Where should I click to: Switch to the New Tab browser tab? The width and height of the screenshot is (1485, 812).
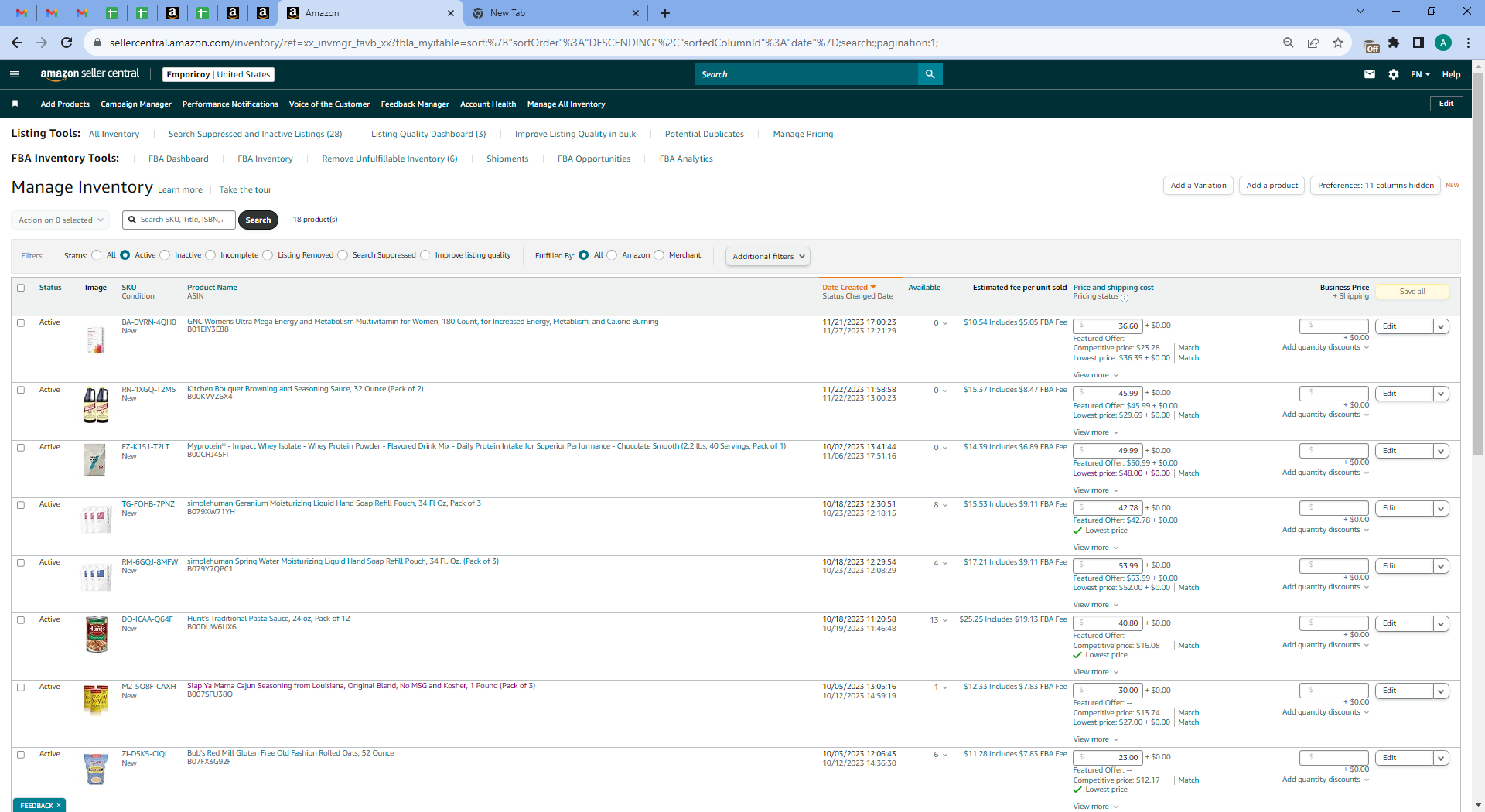click(555, 13)
